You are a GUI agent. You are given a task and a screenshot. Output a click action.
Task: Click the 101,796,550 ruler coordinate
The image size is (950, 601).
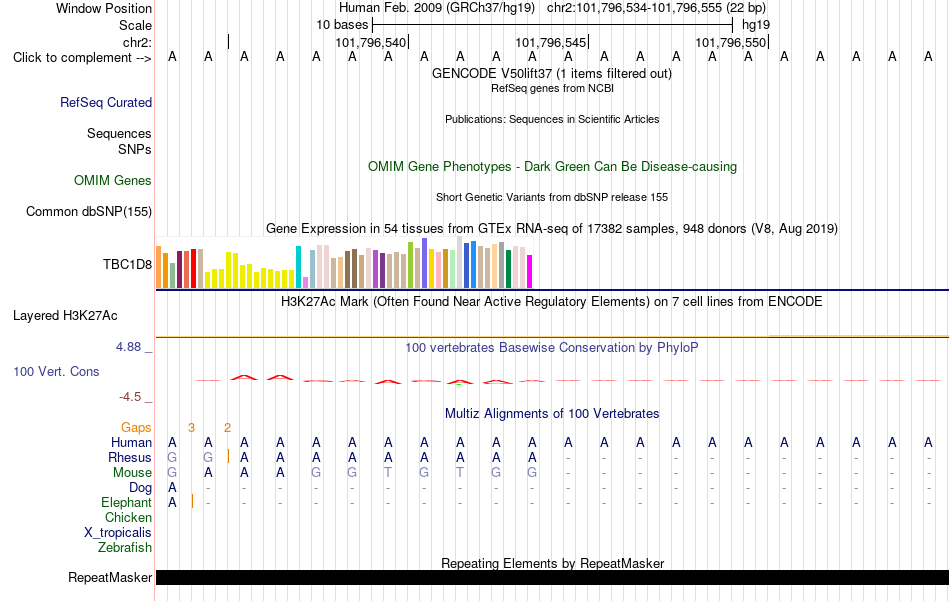coord(731,42)
